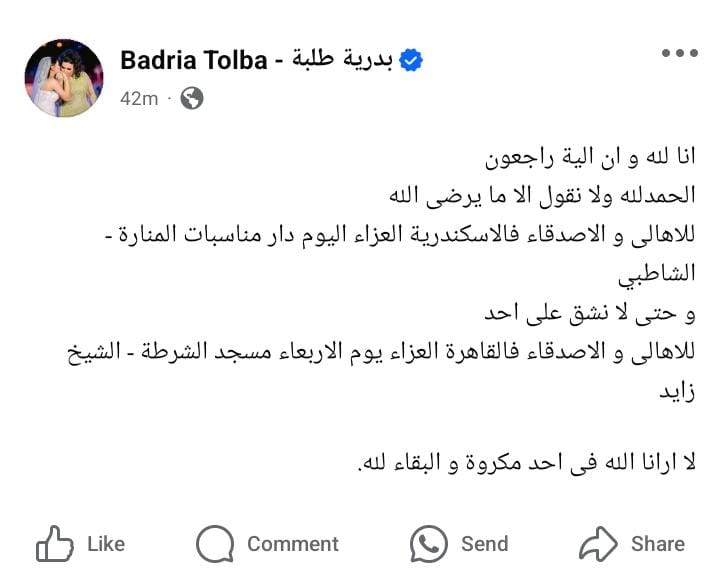Image resolution: width=720 pixels, height=588 pixels.
Task: Open the post's three-dot options menu
Action: point(680,53)
